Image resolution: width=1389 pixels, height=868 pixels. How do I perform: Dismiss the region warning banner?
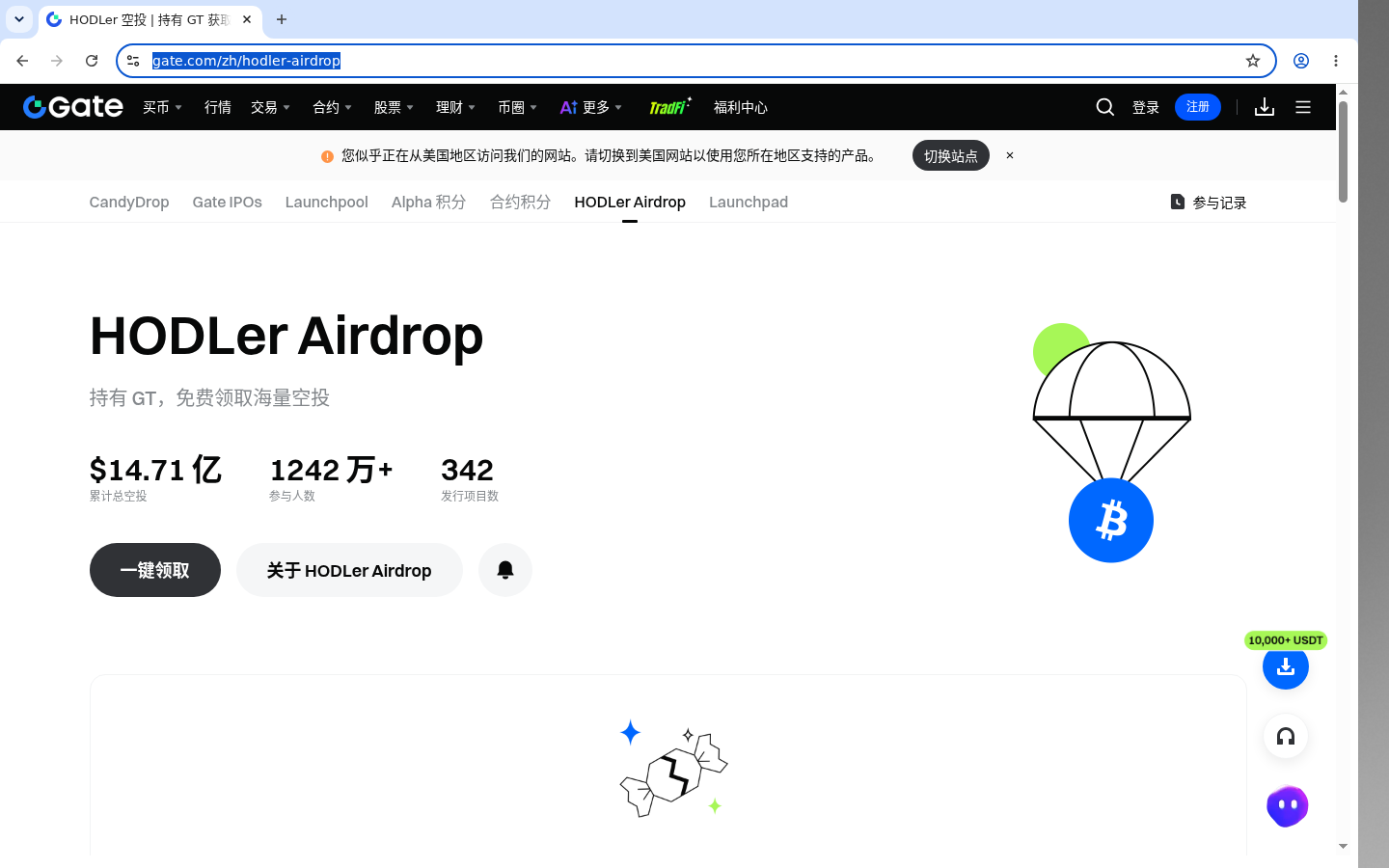pyautogui.click(x=1010, y=155)
